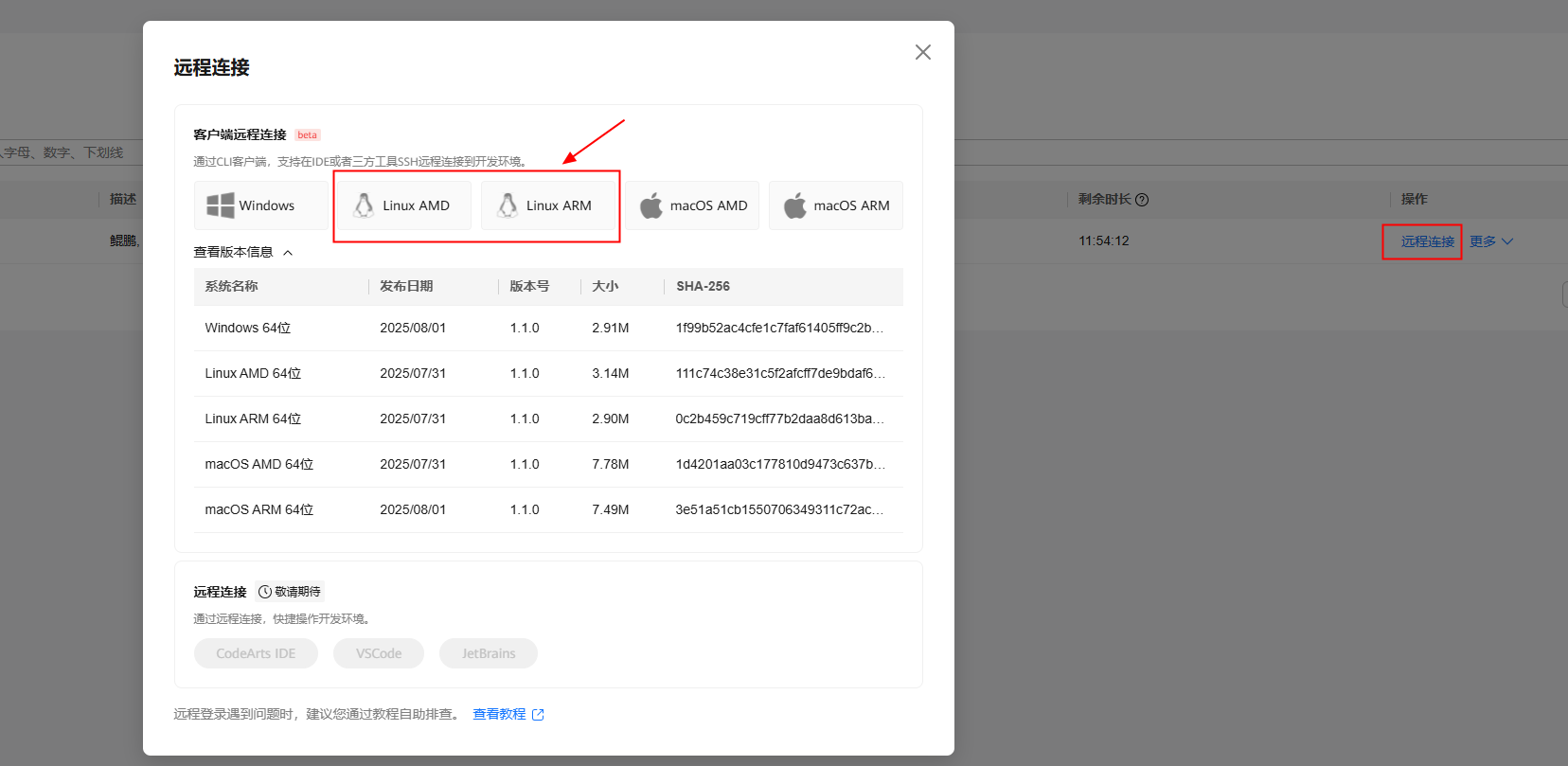Click the Linux ARM penguin icon
Image resolution: width=1568 pixels, height=766 pixels.
pos(508,205)
